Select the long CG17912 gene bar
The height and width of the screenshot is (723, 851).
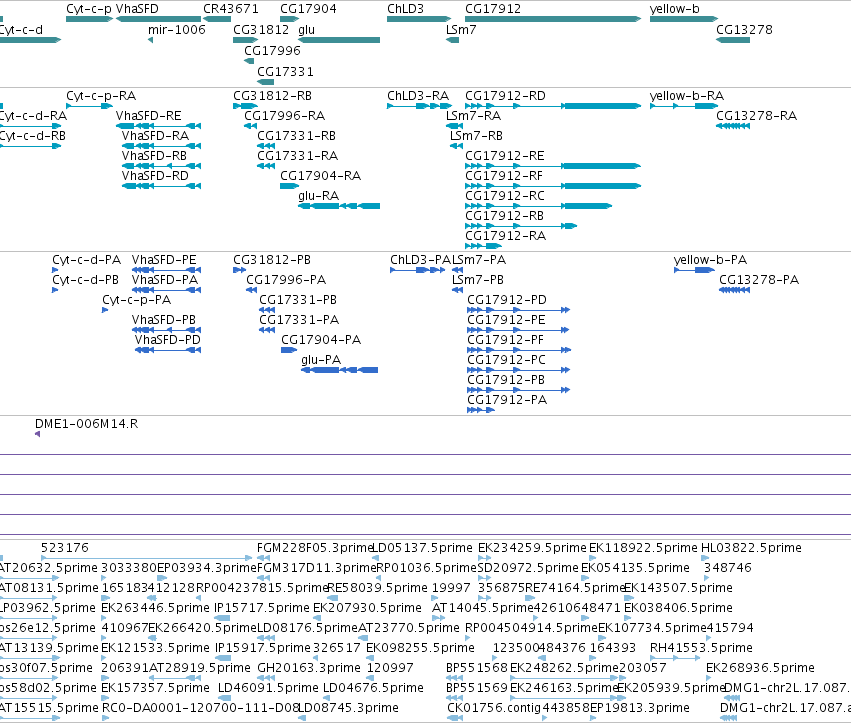tap(553, 19)
